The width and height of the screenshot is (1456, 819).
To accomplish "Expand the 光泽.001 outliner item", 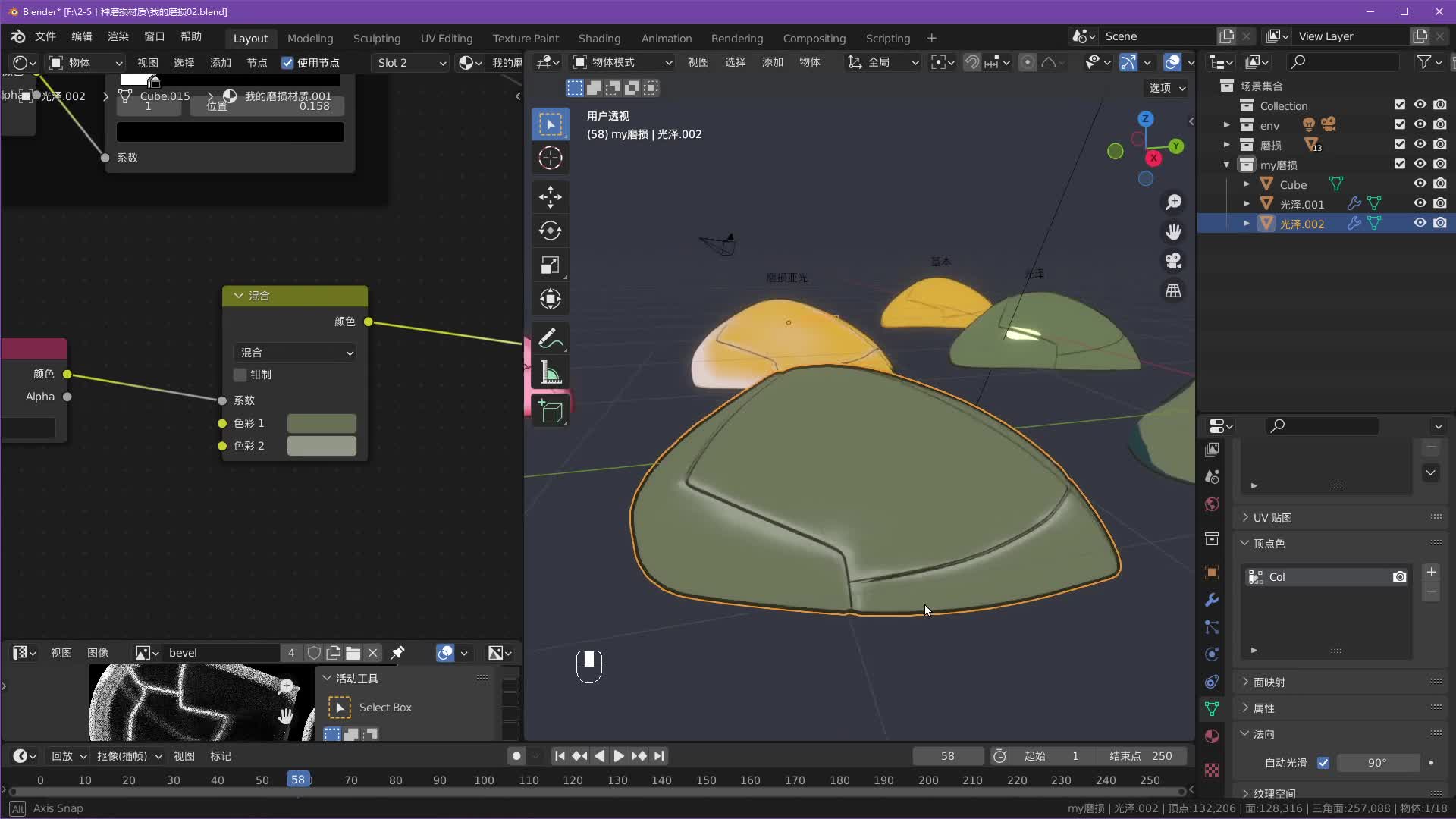I will pyautogui.click(x=1246, y=203).
